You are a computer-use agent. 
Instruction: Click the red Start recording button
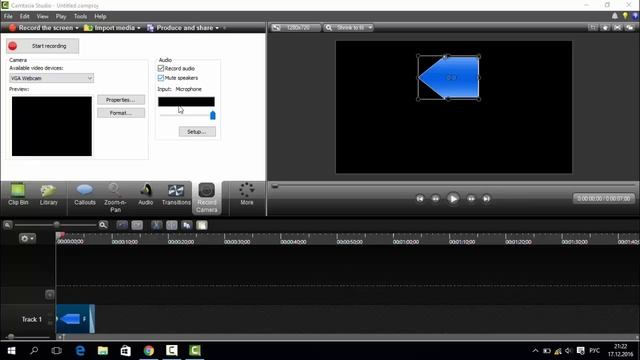click(42, 46)
